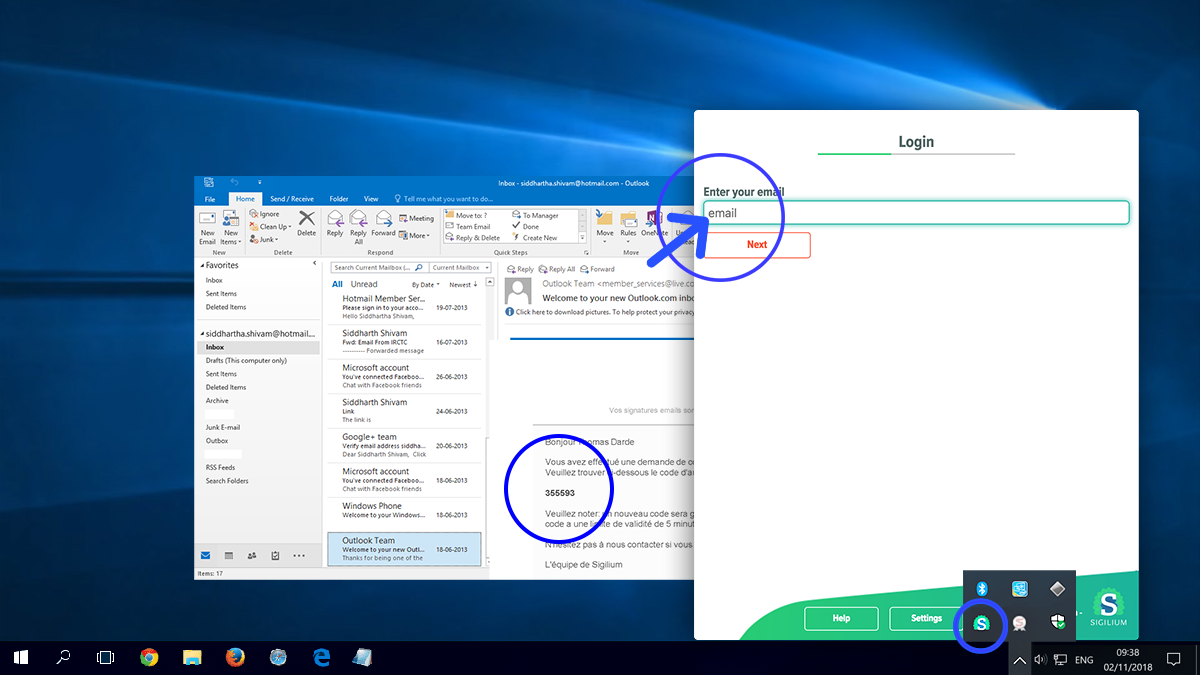This screenshot has height=675, width=1200.
Task: Open New Items in Outlook ribbon
Action: click(x=230, y=227)
